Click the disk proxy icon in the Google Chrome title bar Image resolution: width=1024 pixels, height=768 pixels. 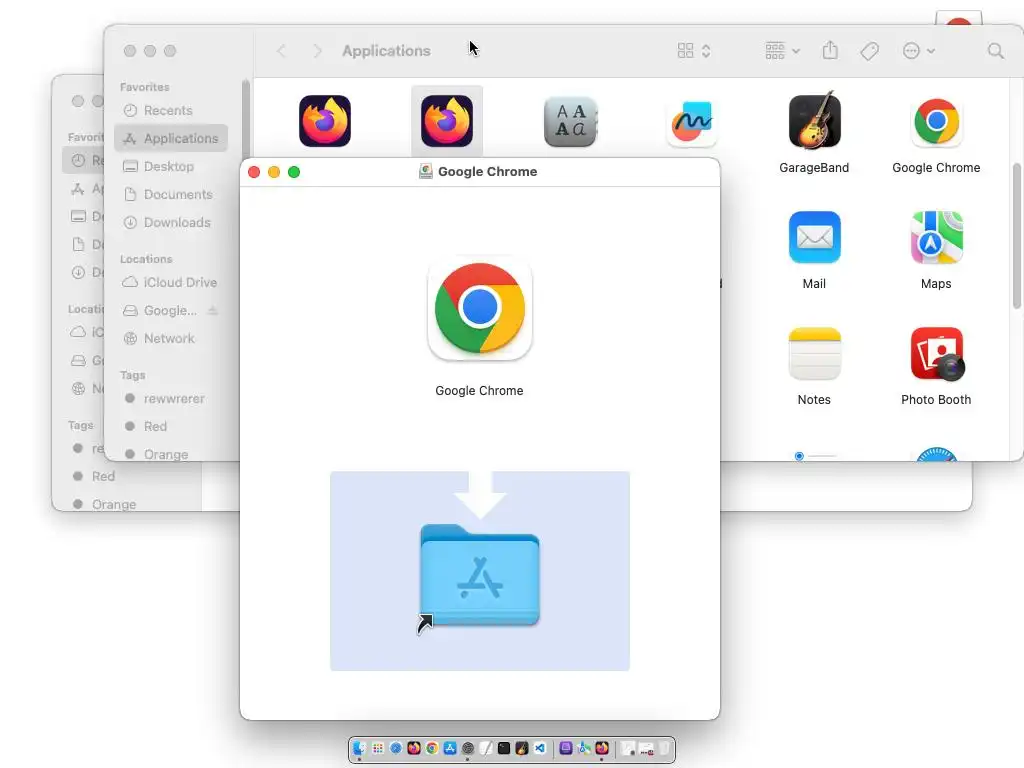click(x=426, y=171)
